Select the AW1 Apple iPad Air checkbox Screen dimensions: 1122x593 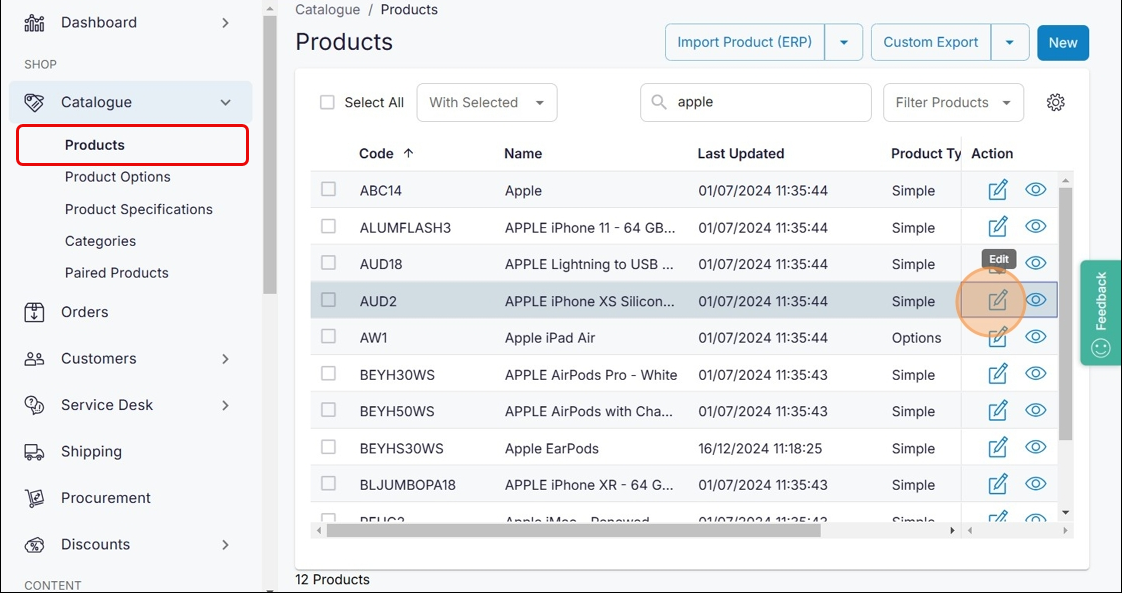328,337
